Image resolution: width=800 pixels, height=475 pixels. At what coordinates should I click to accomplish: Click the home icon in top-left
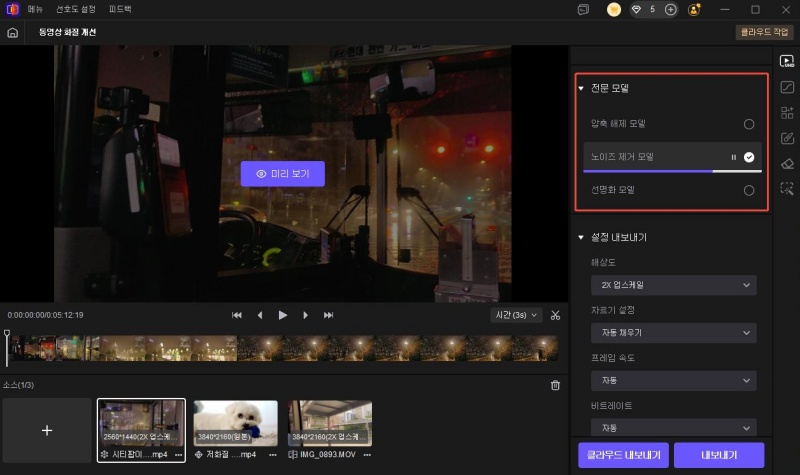point(12,32)
